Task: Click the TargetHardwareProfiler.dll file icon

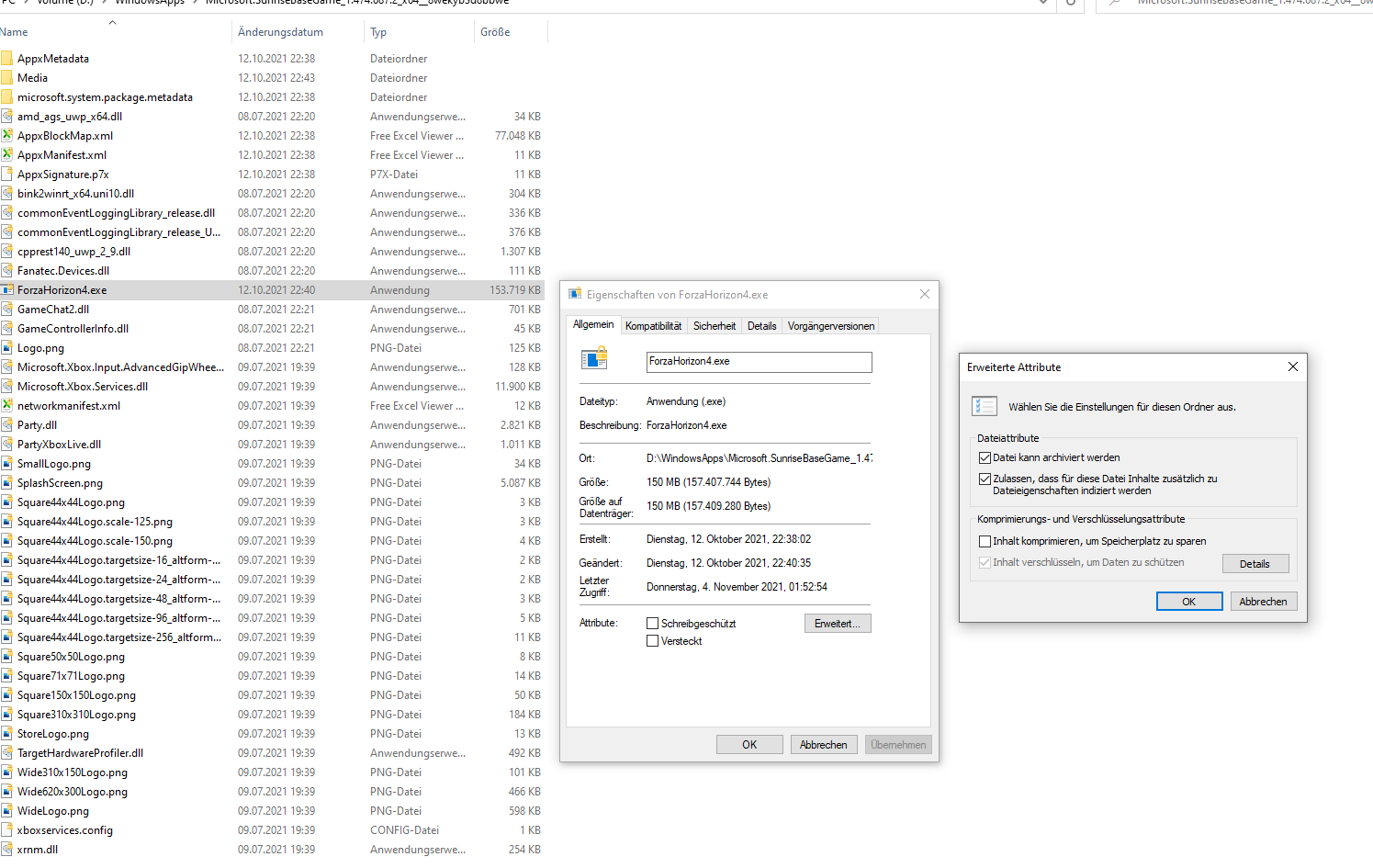Action: pos(7,753)
